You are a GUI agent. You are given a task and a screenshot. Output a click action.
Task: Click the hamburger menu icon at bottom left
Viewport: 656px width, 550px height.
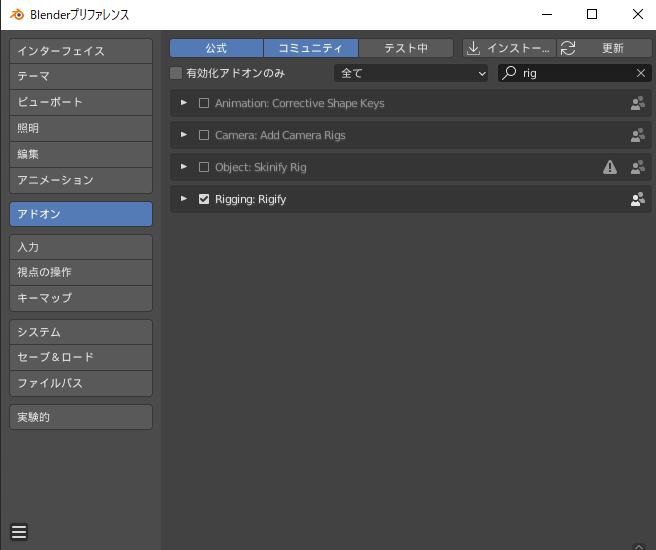click(19, 532)
